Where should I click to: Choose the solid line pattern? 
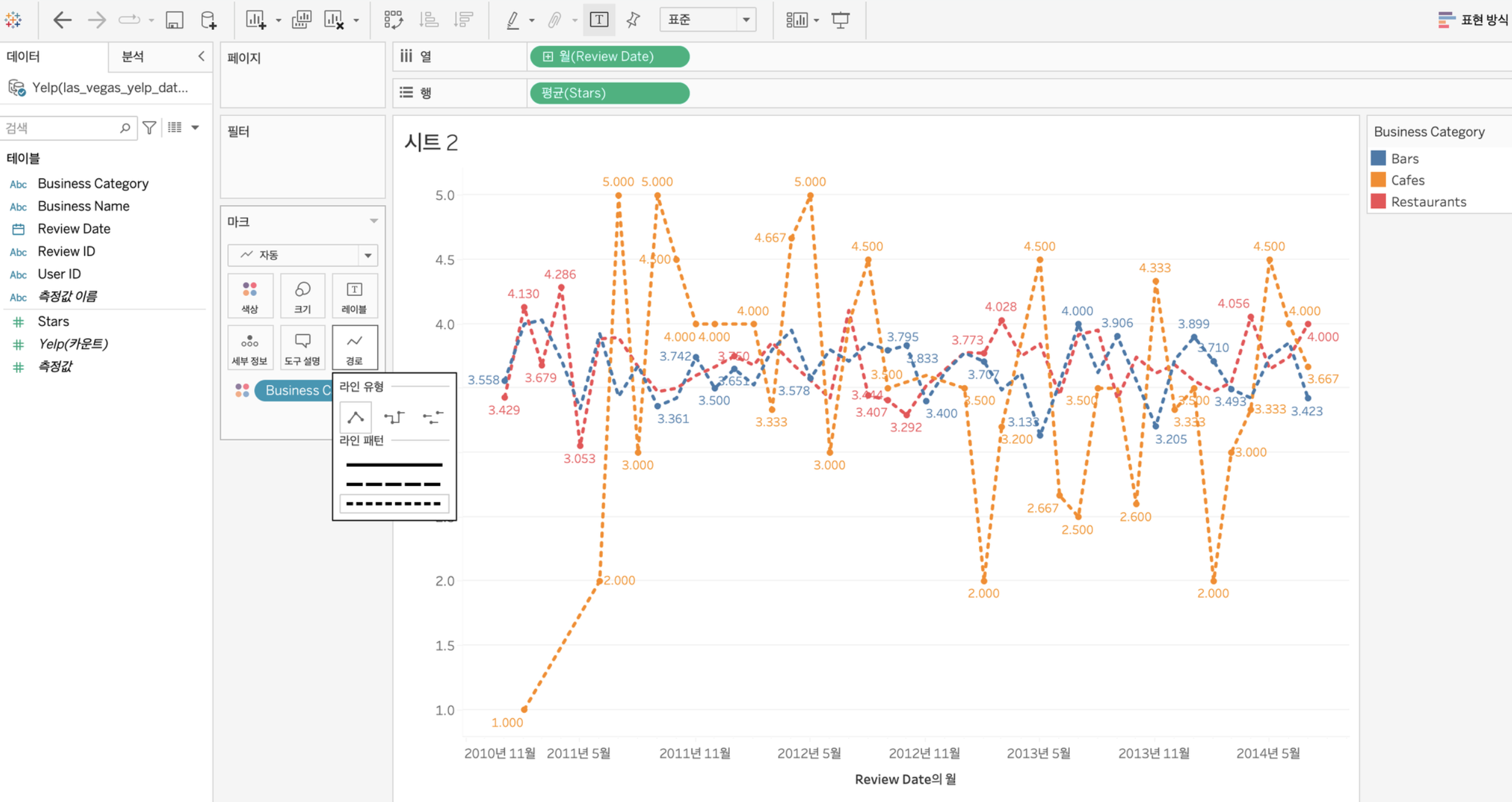click(x=394, y=464)
